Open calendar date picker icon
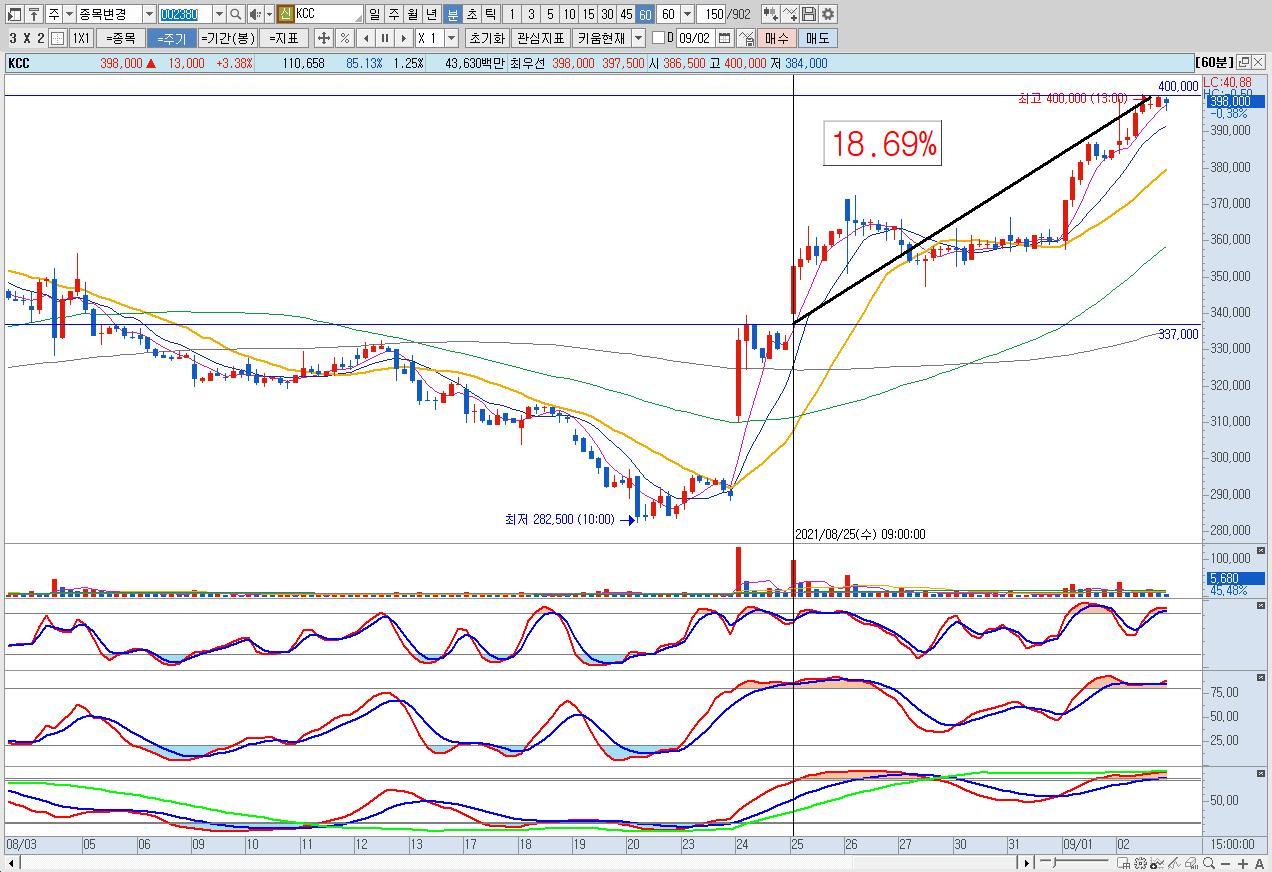This screenshot has width=1272, height=872. [x=725, y=38]
